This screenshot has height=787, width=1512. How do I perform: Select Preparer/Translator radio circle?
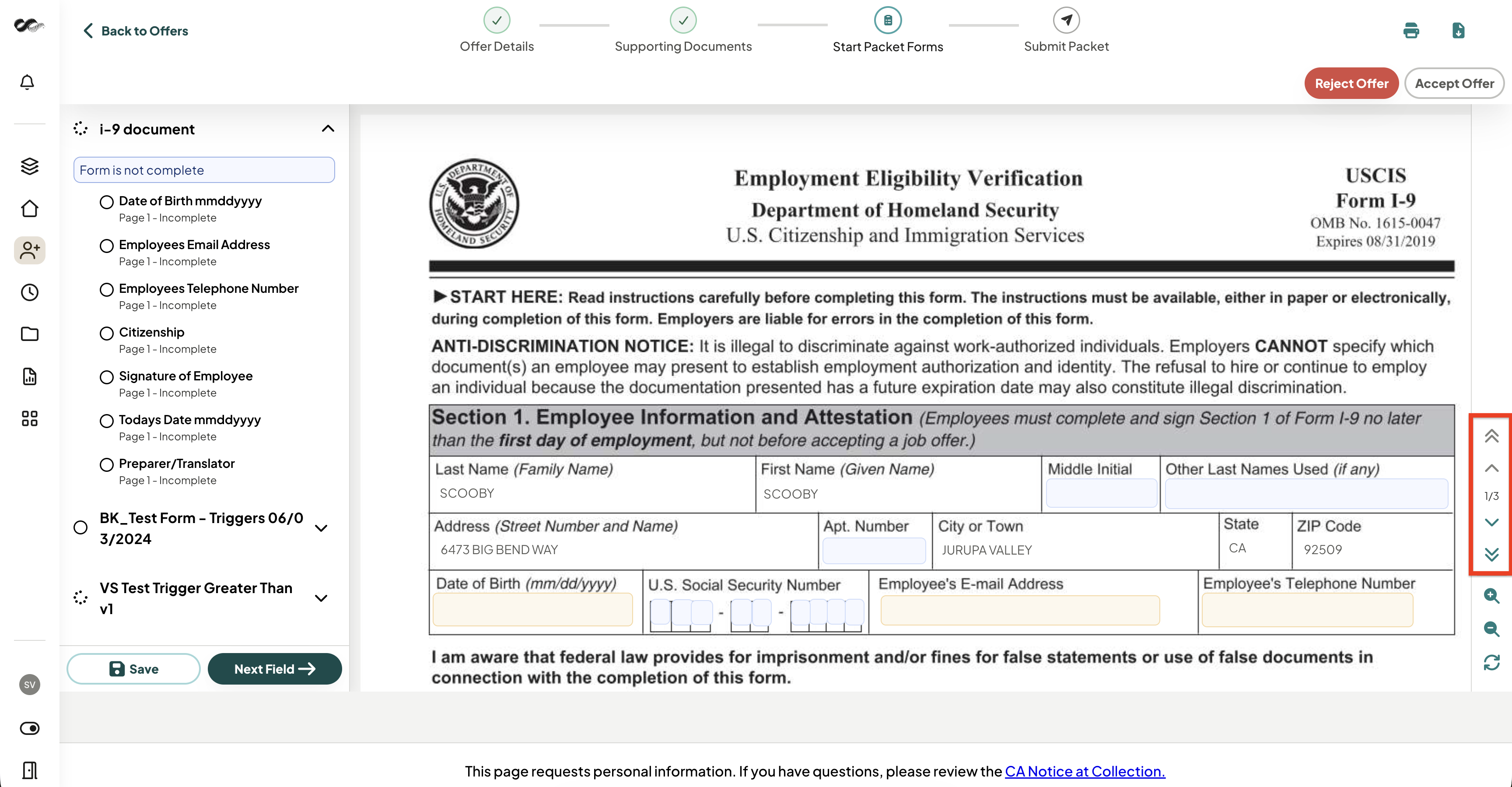click(x=106, y=464)
